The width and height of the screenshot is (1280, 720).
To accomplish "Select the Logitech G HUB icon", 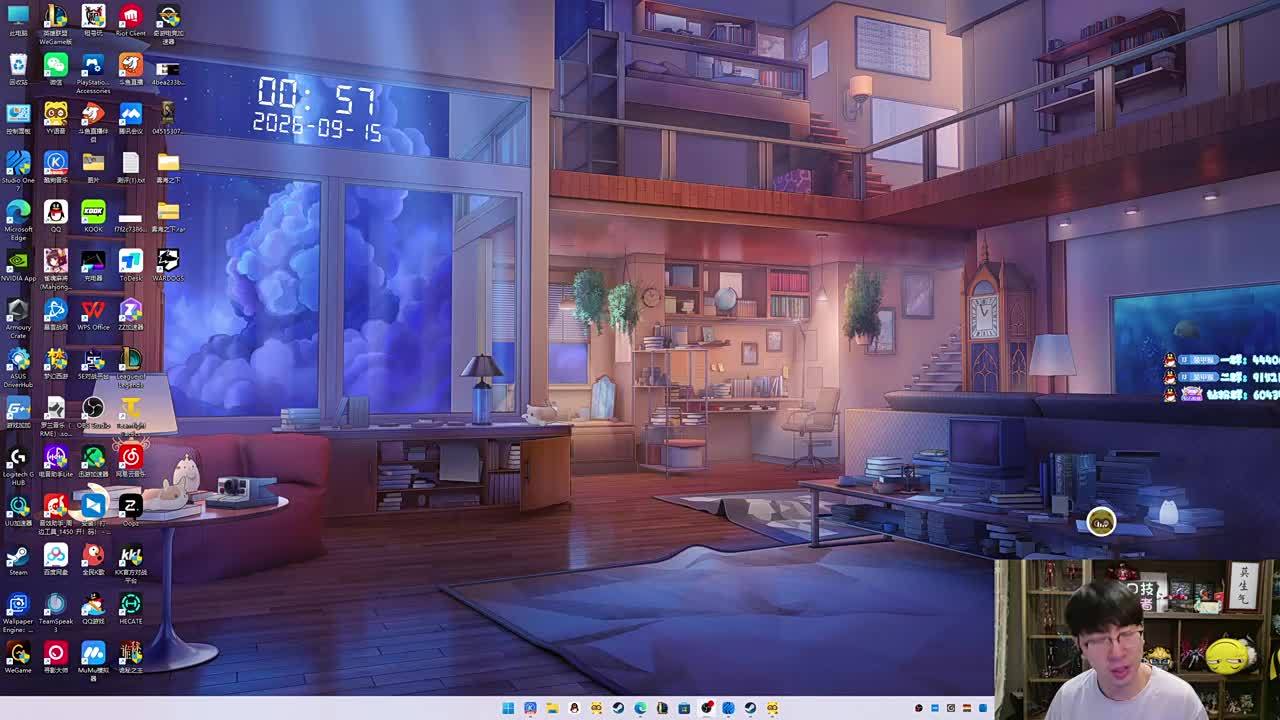I will [x=18, y=465].
